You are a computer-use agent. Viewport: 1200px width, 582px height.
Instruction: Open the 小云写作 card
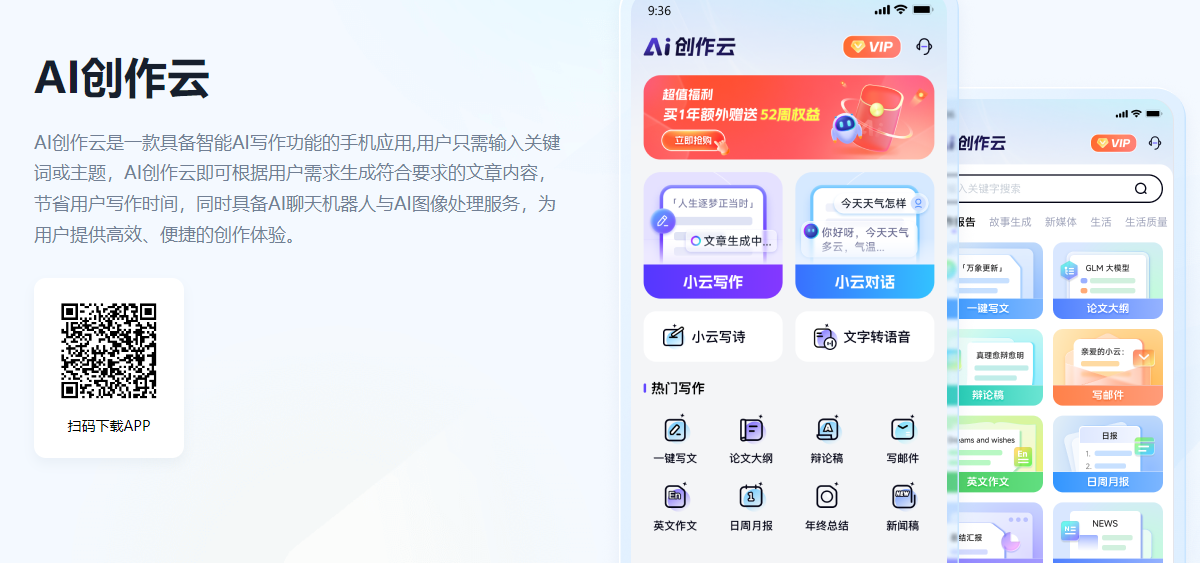click(713, 235)
